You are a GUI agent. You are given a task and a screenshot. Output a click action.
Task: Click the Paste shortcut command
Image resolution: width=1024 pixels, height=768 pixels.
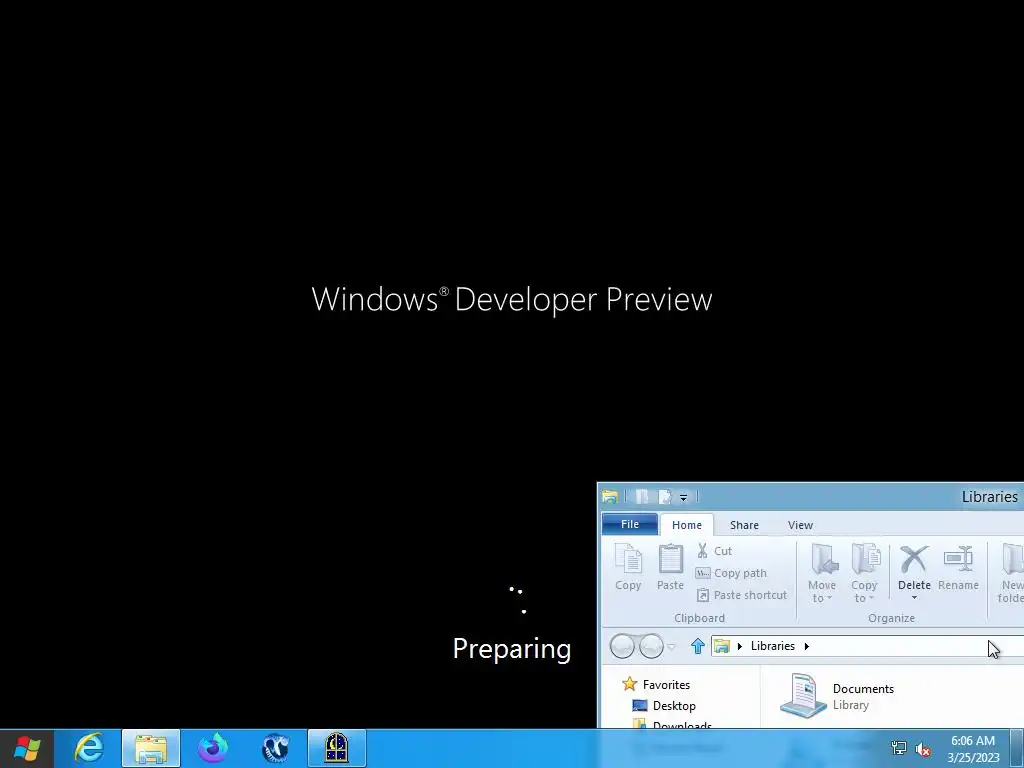742,595
